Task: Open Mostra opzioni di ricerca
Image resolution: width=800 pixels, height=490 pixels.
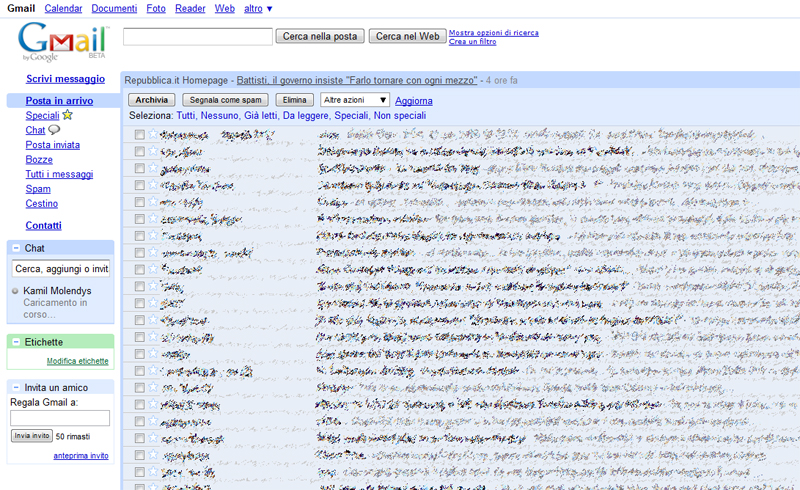Action: (x=494, y=33)
